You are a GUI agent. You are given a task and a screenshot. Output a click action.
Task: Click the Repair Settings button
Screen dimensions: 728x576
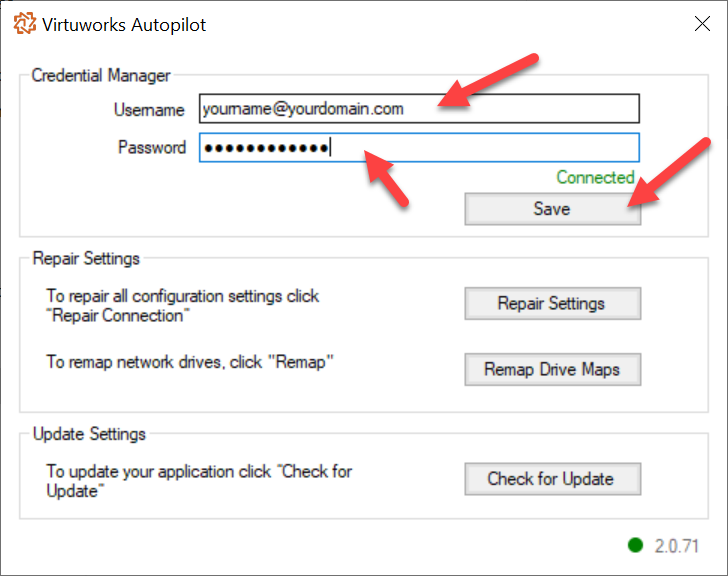click(x=552, y=304)
